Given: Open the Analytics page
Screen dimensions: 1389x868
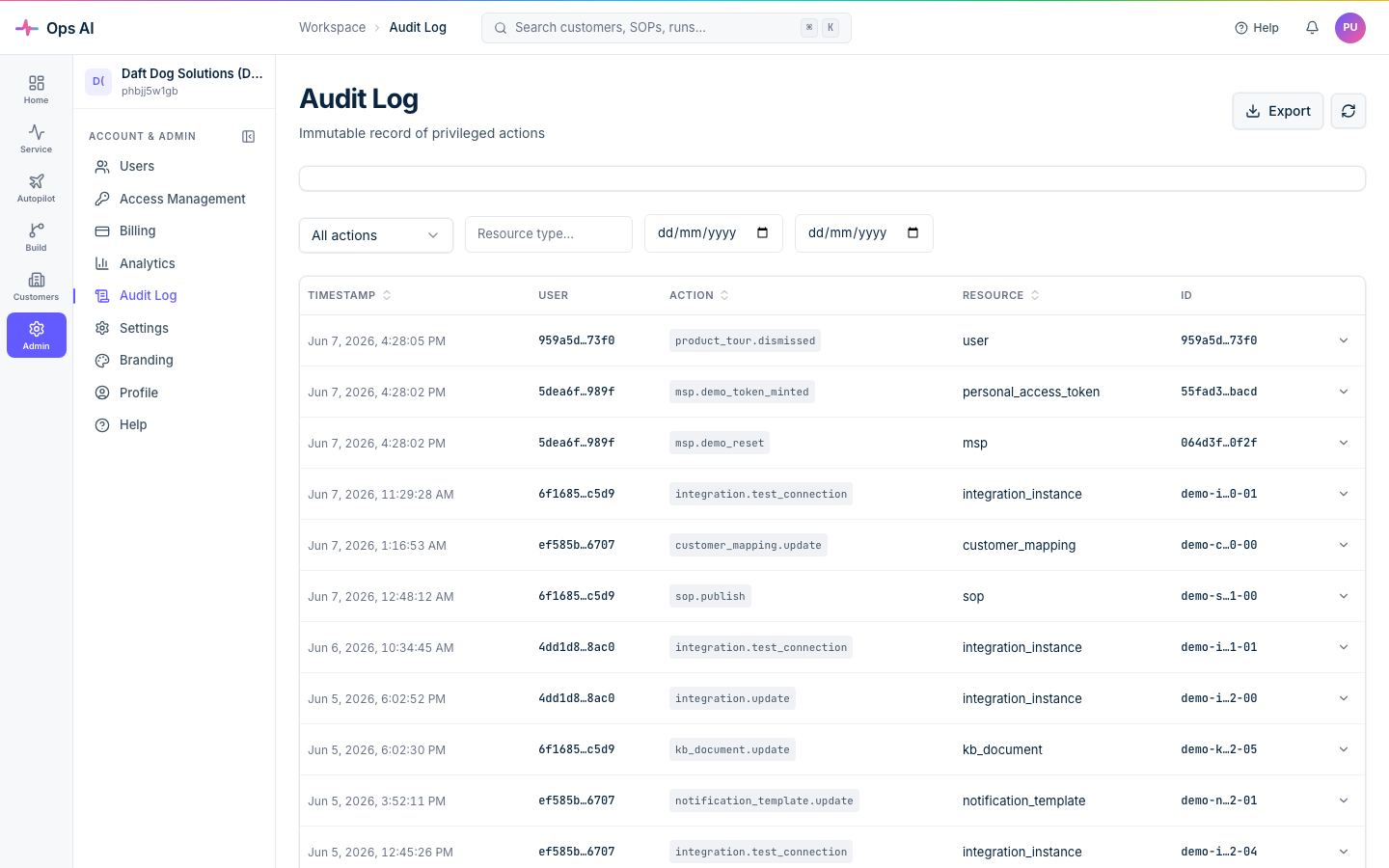Looking at the screenshot, I should point(174,263).
